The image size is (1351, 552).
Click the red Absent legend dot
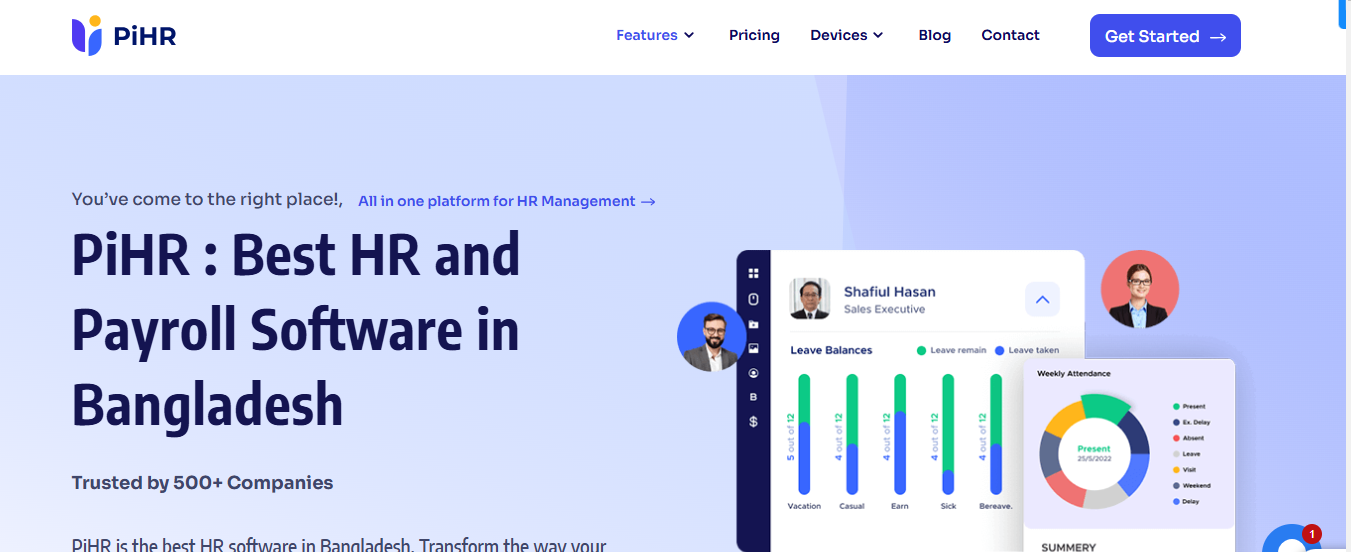[1176, 438]
